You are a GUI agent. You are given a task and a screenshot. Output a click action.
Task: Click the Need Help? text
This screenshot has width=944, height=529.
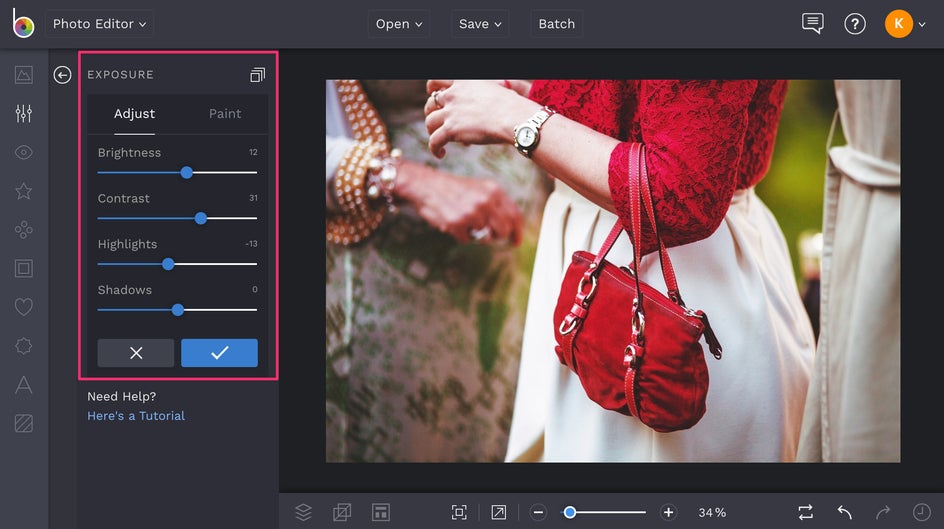tap(122, 397)
